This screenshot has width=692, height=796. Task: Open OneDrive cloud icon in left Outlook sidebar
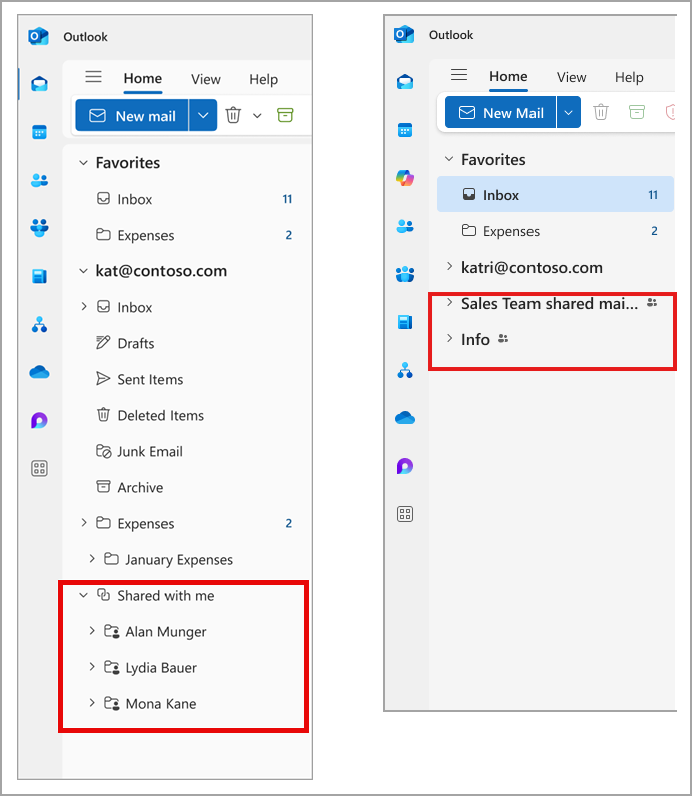point(39,373)
